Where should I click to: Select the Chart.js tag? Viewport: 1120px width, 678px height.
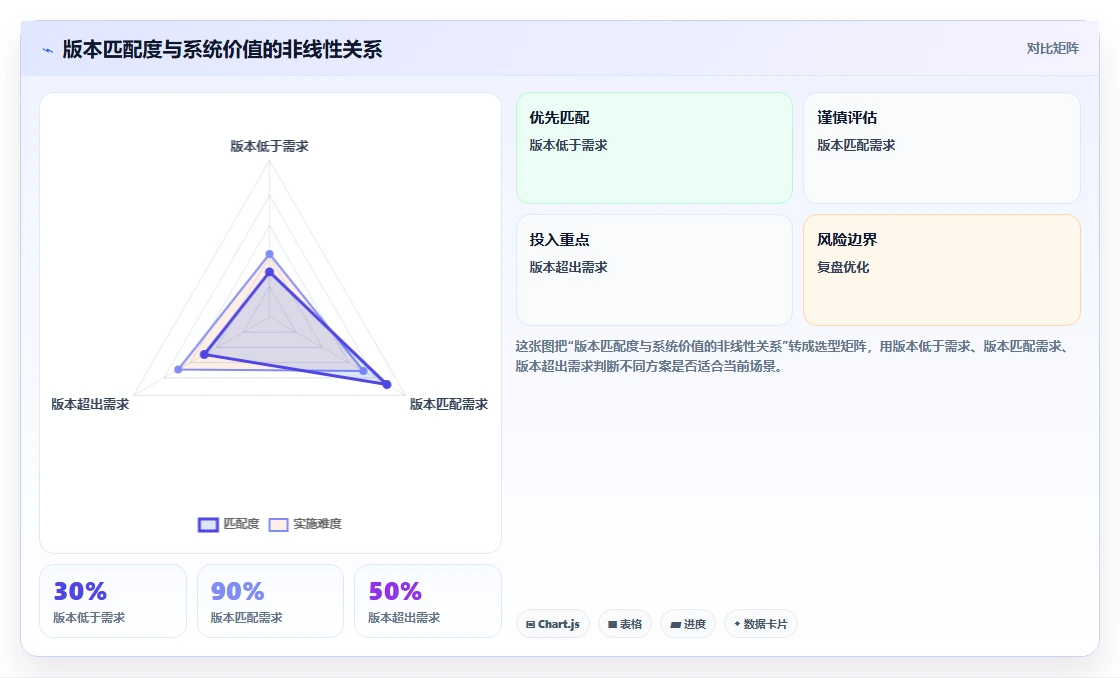pos(553,624)
